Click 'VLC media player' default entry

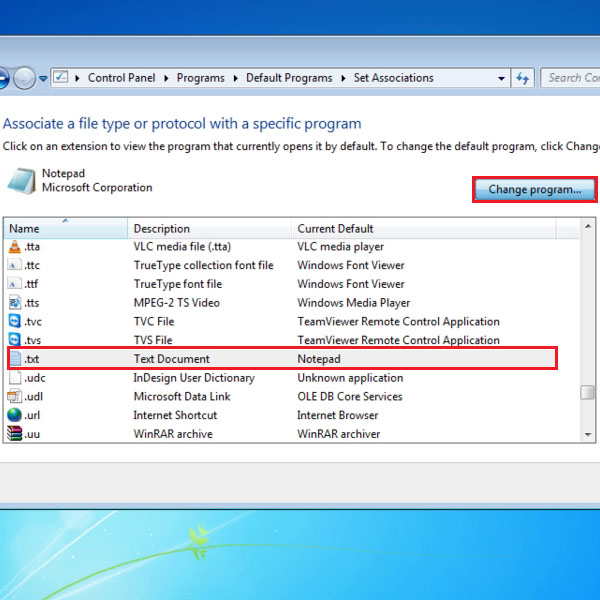point(341,247)
